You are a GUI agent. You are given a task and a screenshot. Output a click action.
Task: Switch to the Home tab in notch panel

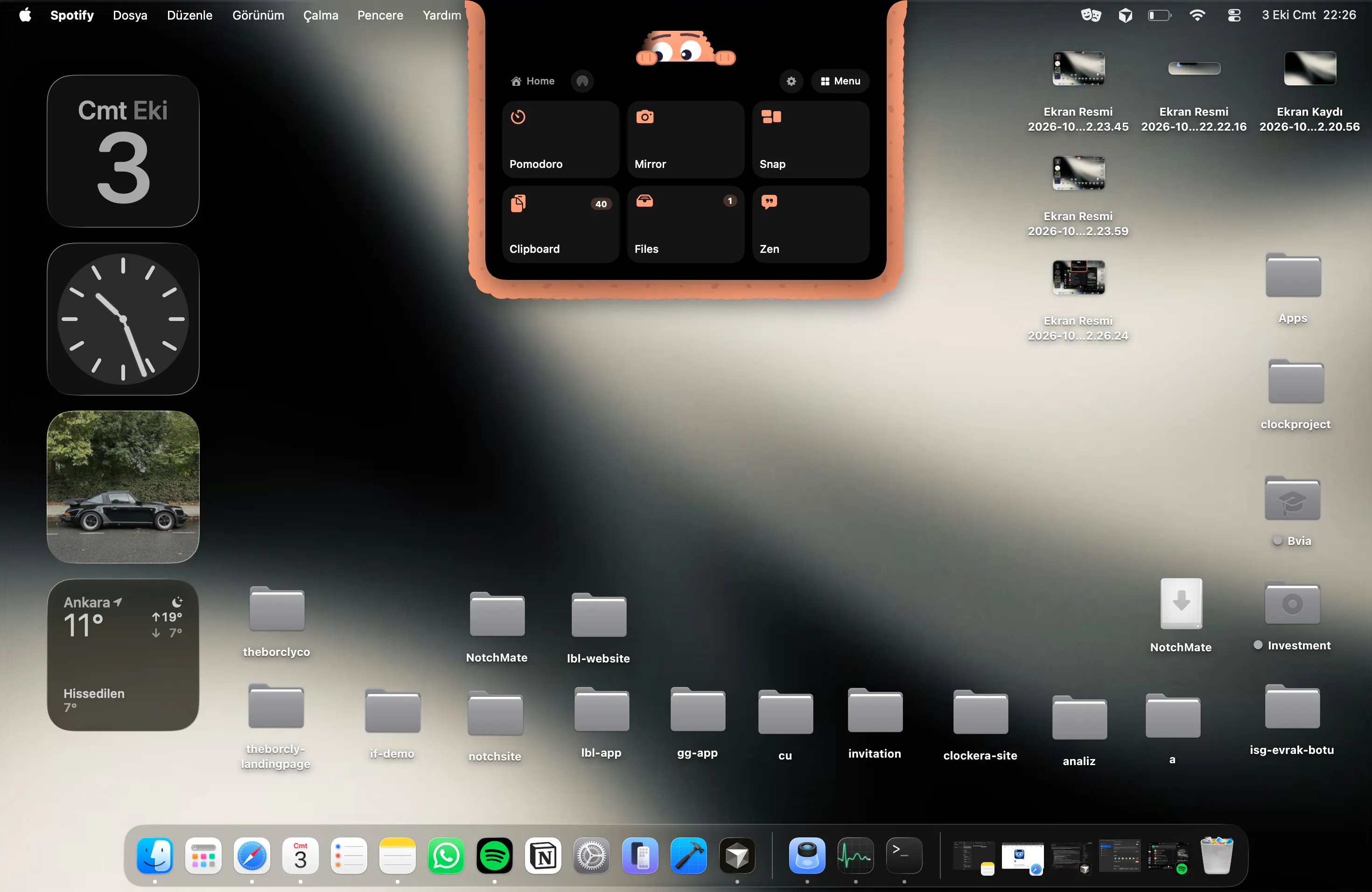pos(532,81)
